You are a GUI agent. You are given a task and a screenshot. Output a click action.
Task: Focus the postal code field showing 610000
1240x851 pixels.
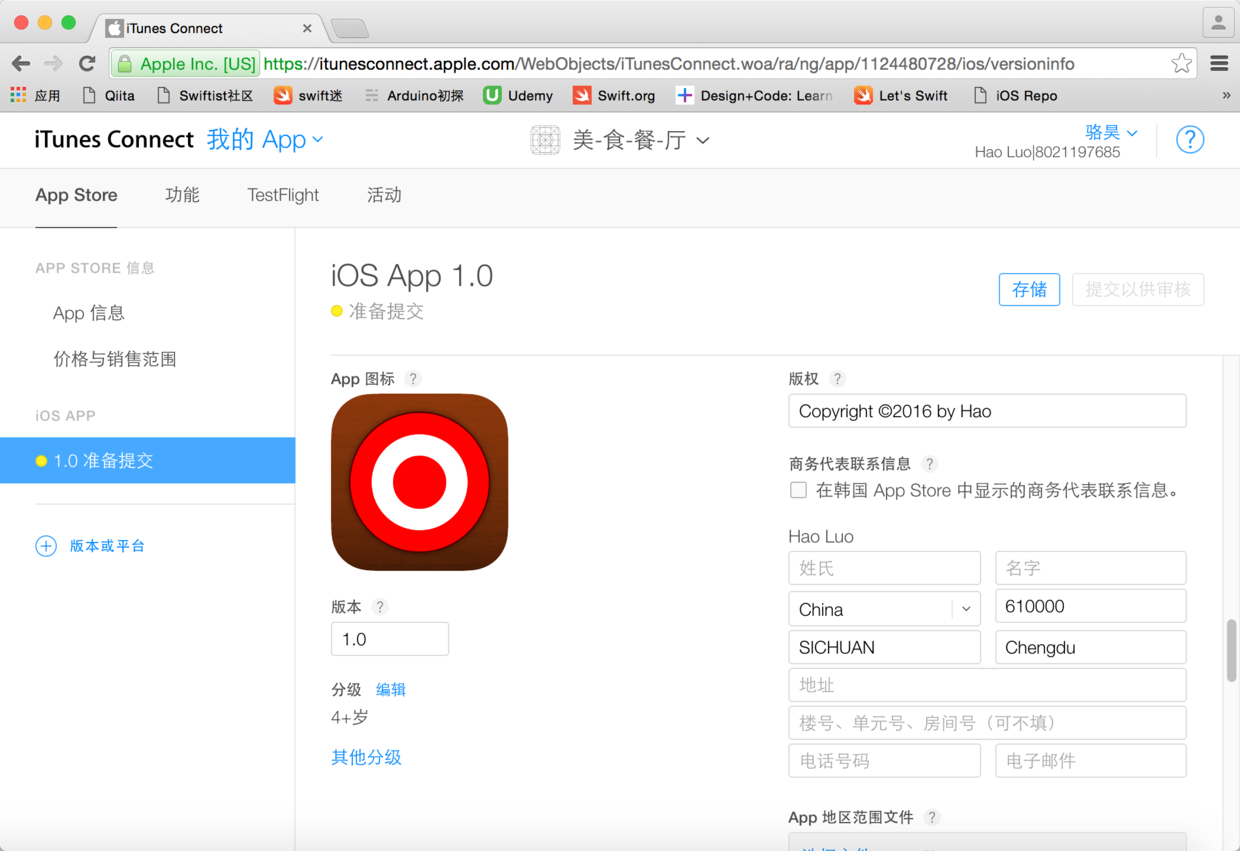click(1091, 606)
